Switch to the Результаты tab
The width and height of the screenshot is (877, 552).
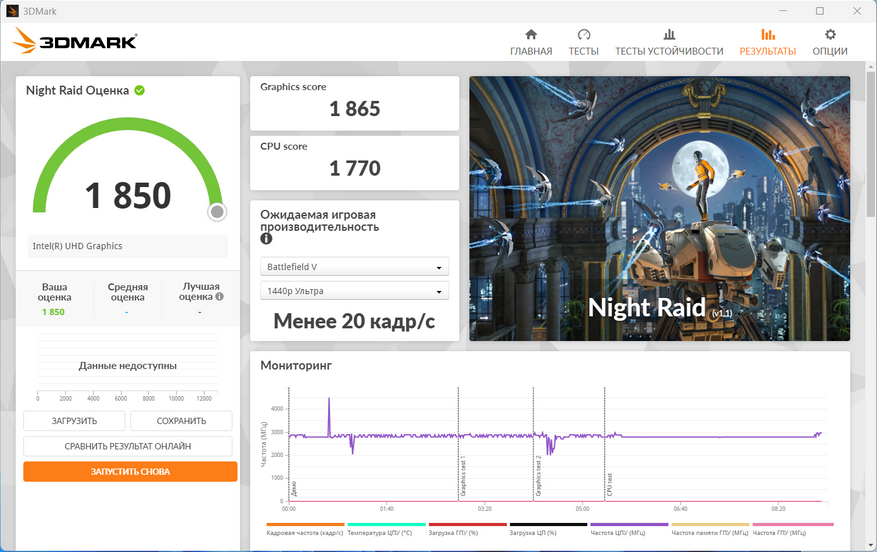[x=767, y=42]
